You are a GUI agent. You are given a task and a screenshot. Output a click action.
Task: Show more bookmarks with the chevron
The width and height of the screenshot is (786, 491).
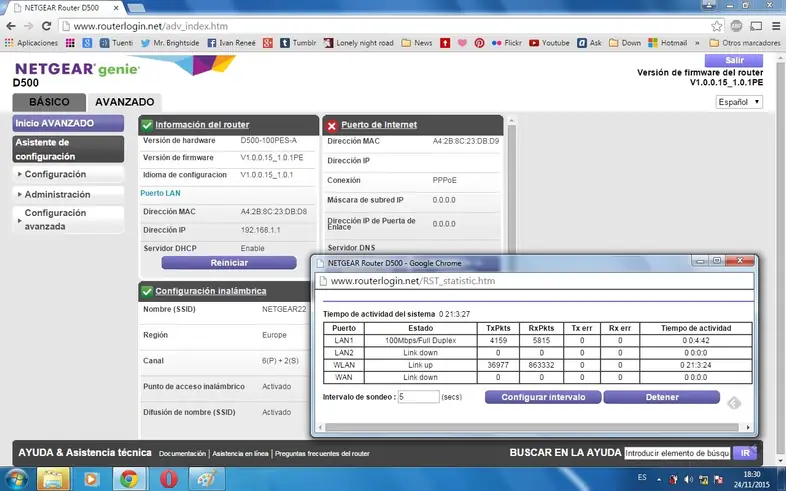pyautogui.click(x=697, y=43)
